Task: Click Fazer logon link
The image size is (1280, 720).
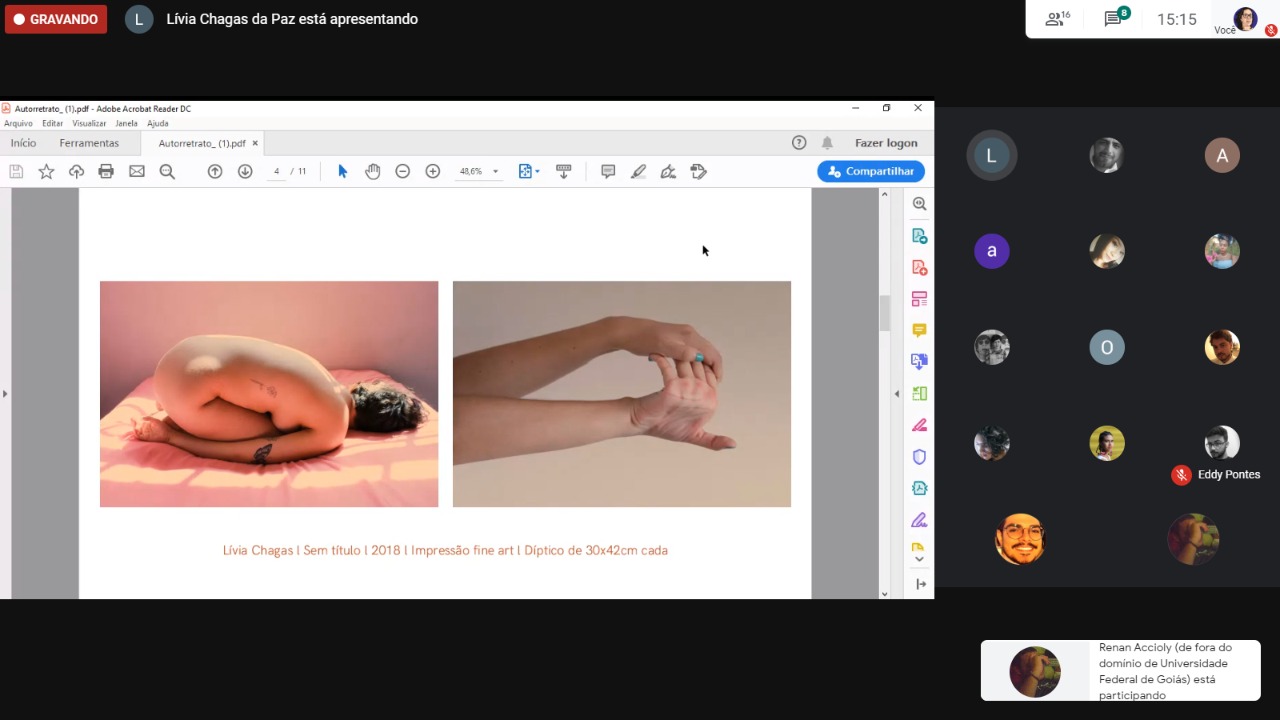Action: tap(885, 143)
